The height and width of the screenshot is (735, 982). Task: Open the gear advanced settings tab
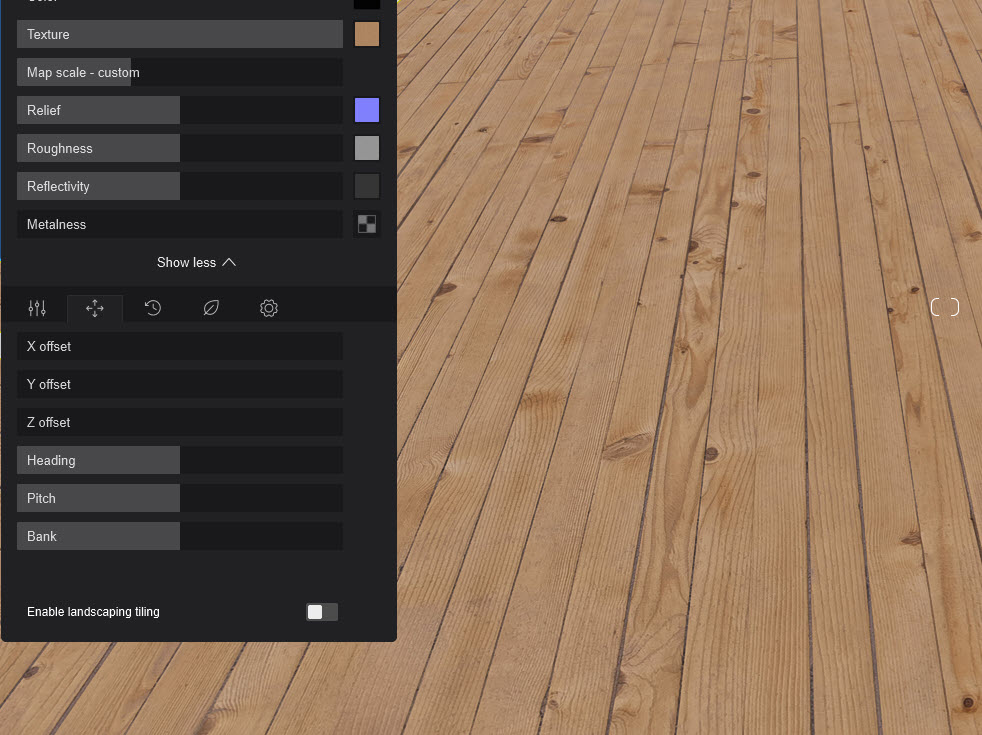pyautogui.click(x=269, y=308)
